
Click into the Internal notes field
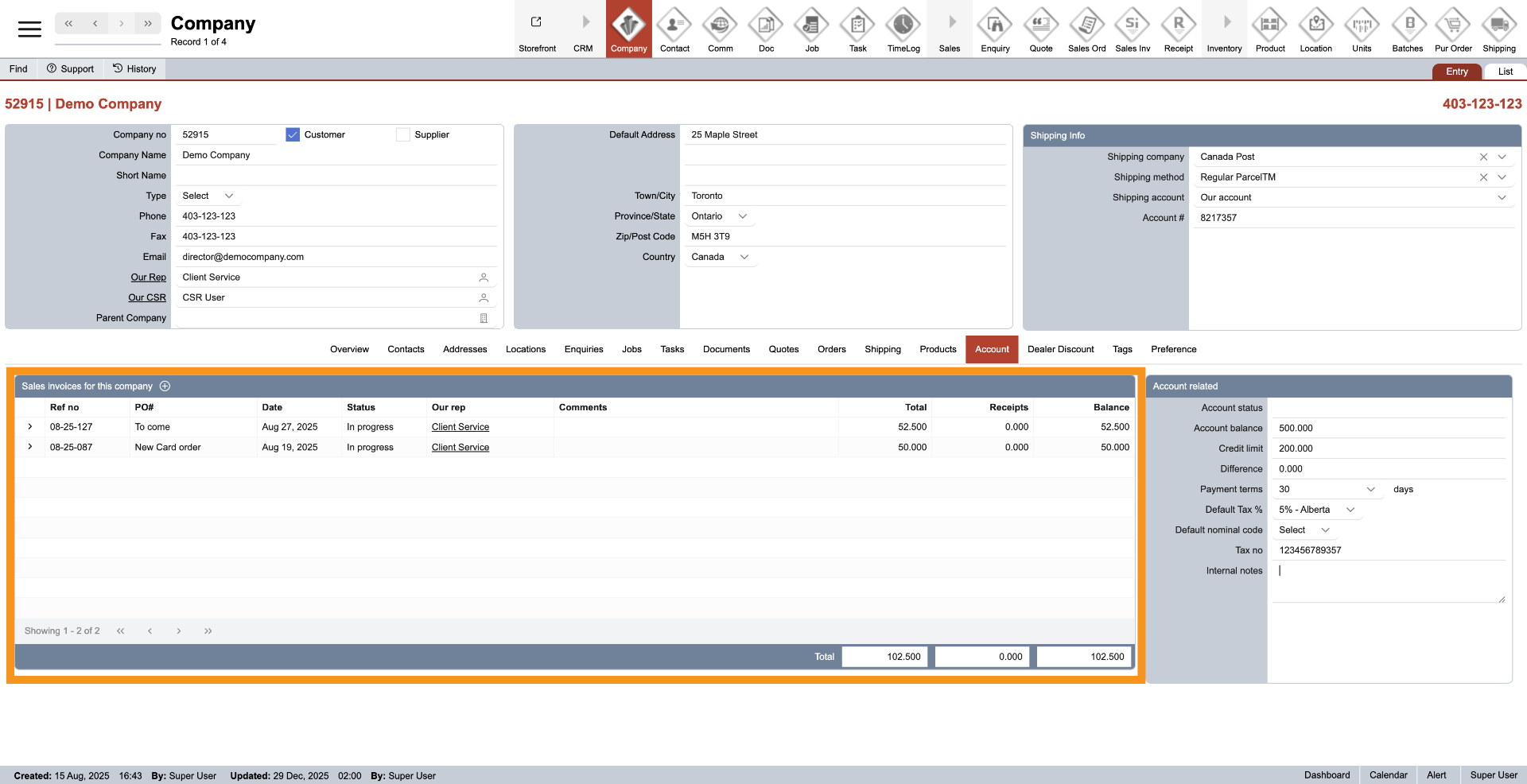[x=1386, y=582]
